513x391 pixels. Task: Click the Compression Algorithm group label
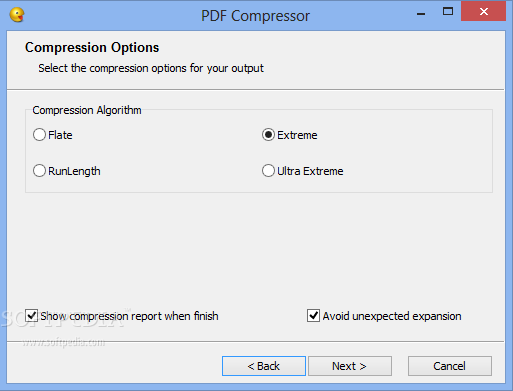[87, 110]
